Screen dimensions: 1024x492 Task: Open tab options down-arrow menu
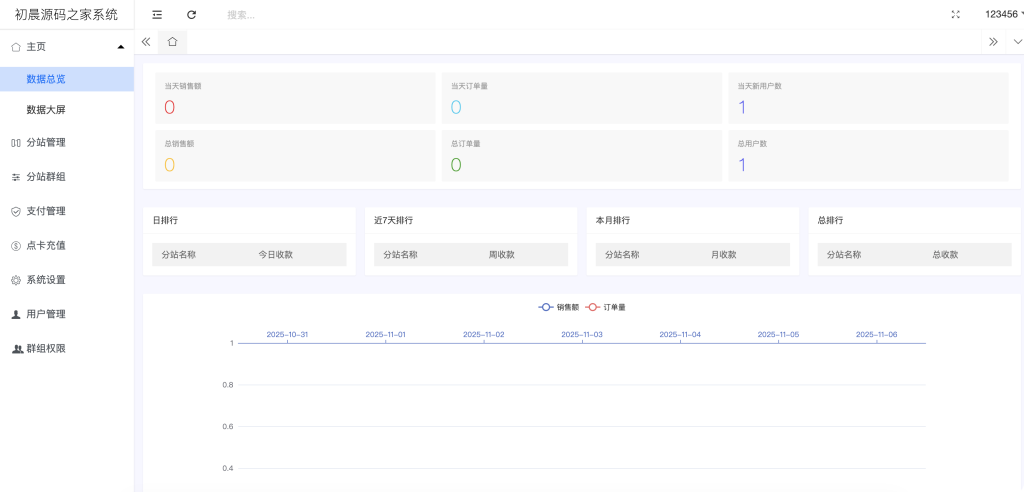coord(1017,42)
